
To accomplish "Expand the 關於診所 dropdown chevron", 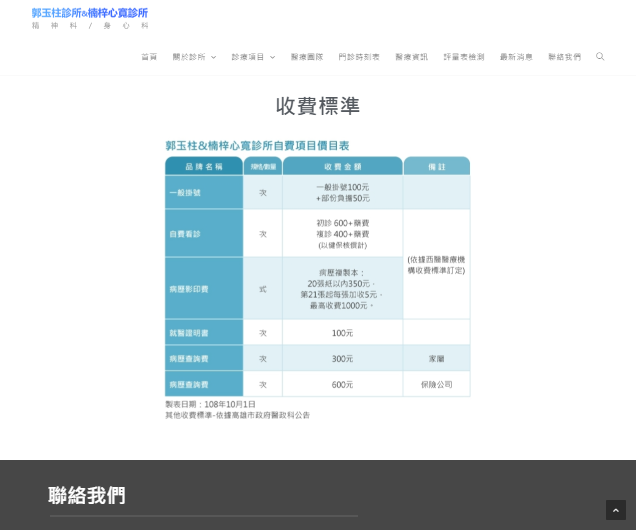I will point(214,57).
